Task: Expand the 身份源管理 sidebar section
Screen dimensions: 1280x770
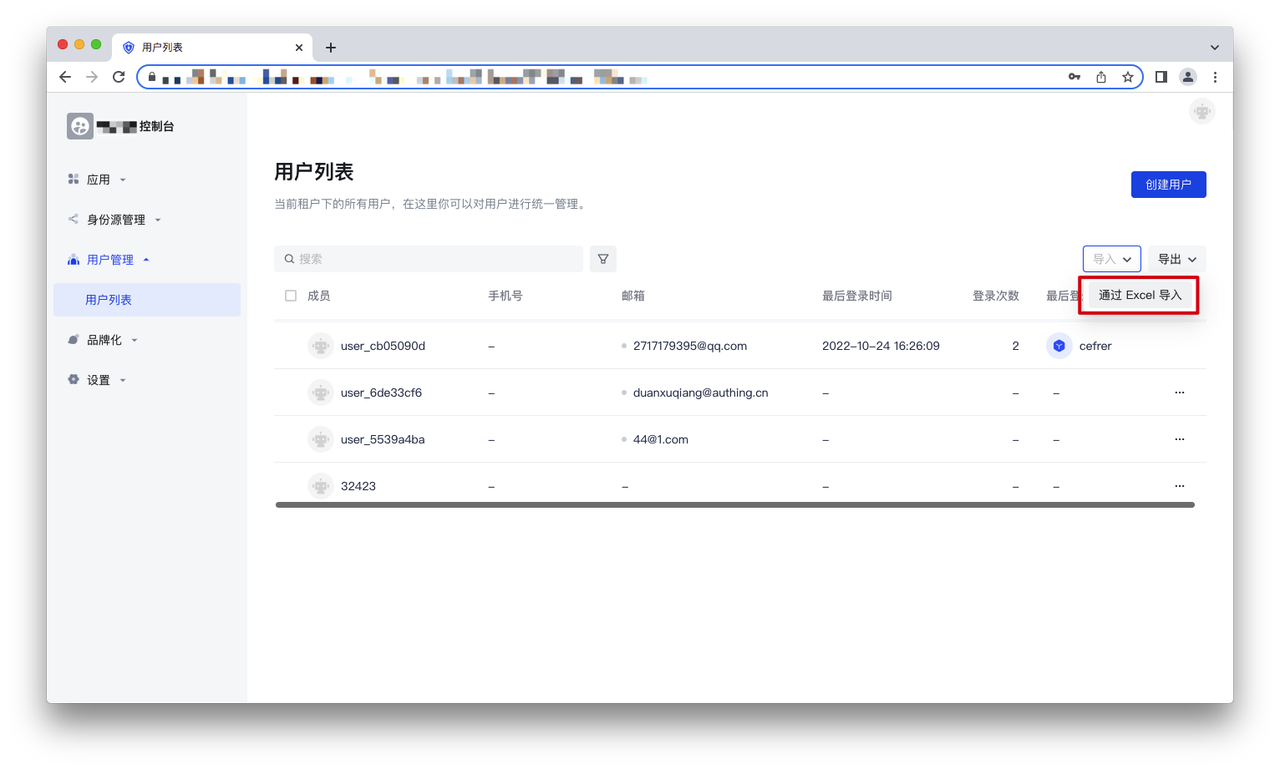Action: [x=116, y=220]
